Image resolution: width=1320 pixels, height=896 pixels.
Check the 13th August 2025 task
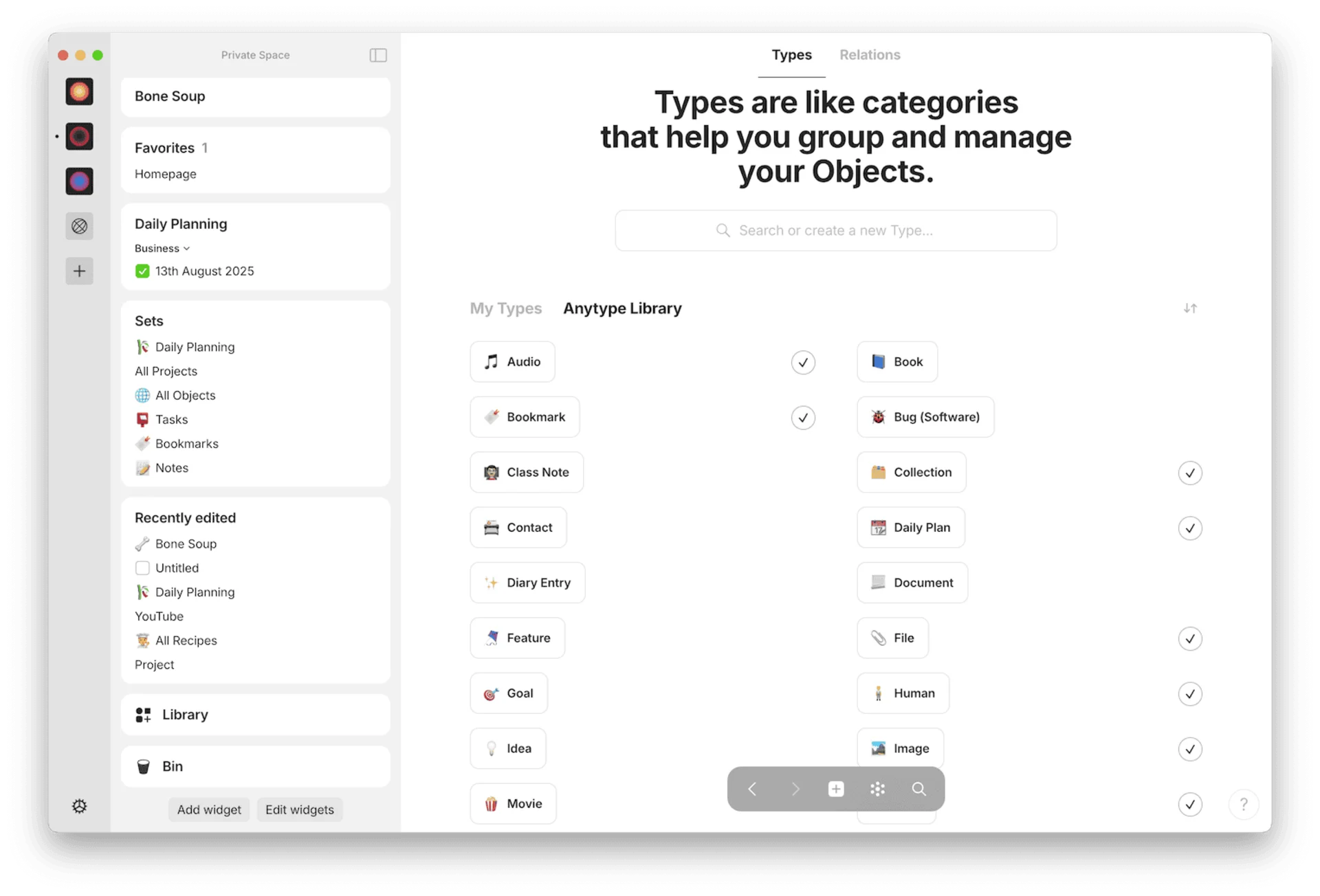(142, 271)
